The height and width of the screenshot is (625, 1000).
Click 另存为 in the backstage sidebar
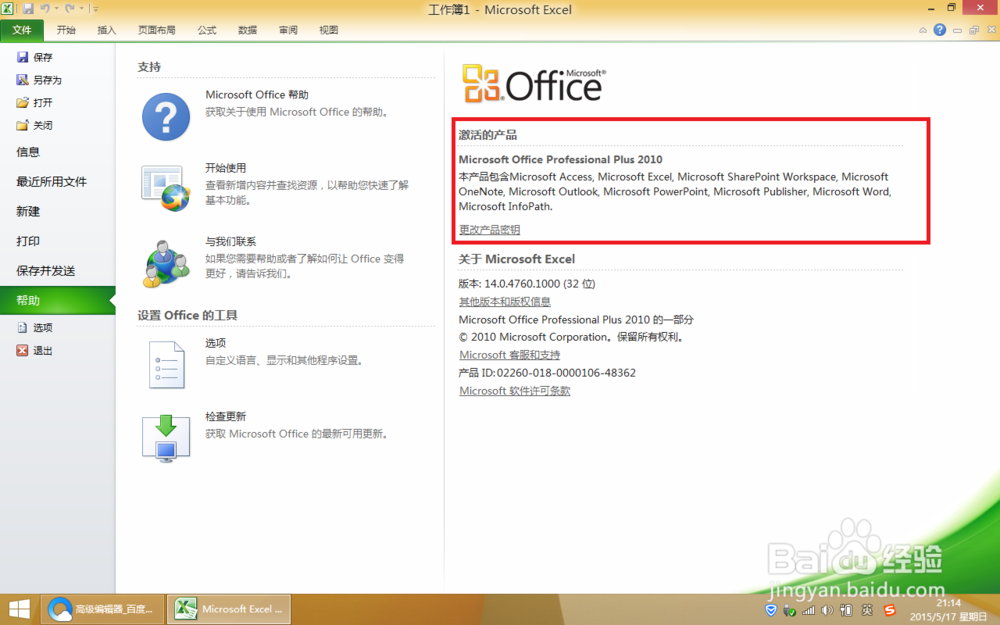point(40,80)
